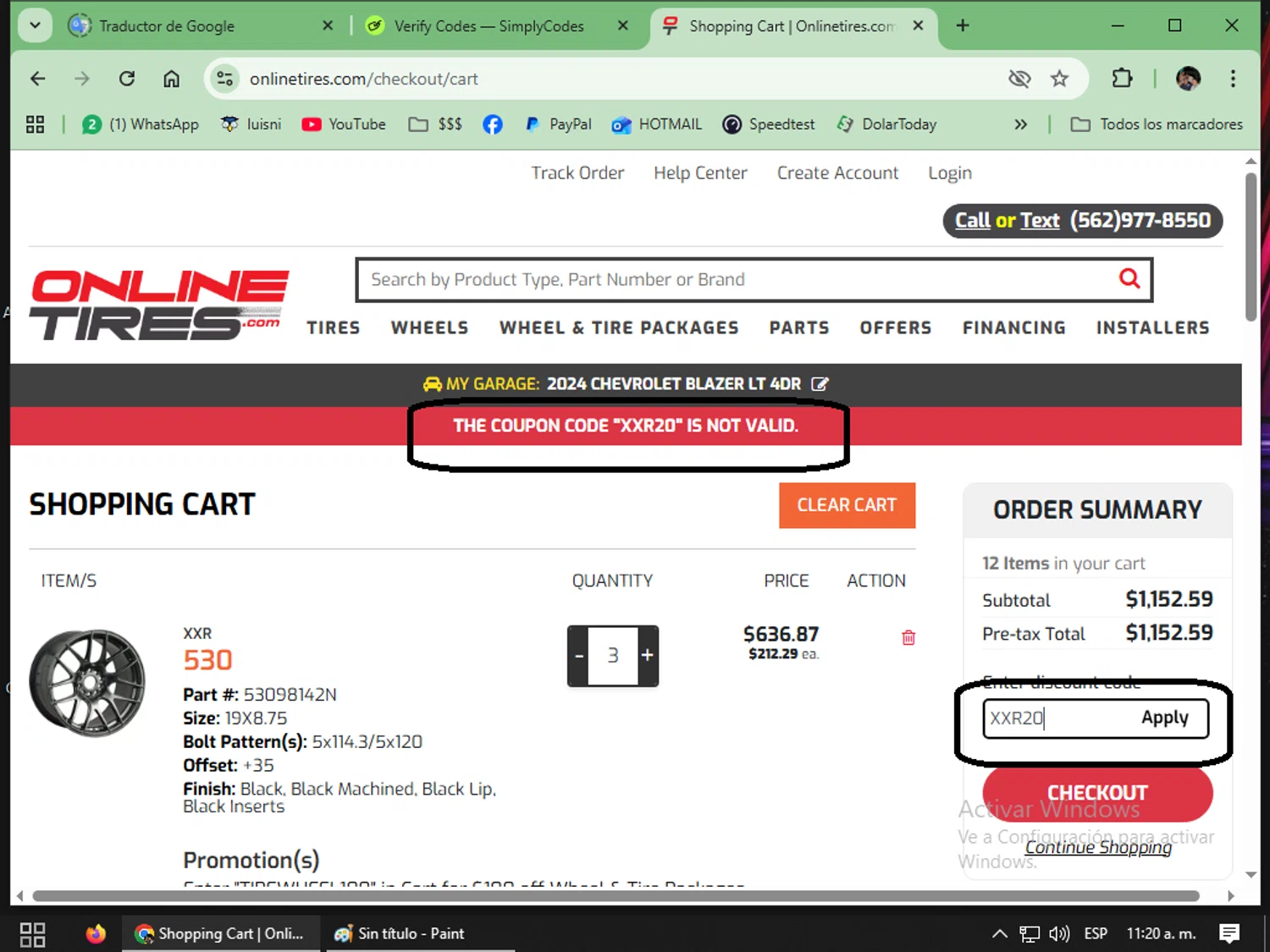This screenshot has width=1270, height=952.
Task: Open the 530 product title link
Action: pos(207,660)
